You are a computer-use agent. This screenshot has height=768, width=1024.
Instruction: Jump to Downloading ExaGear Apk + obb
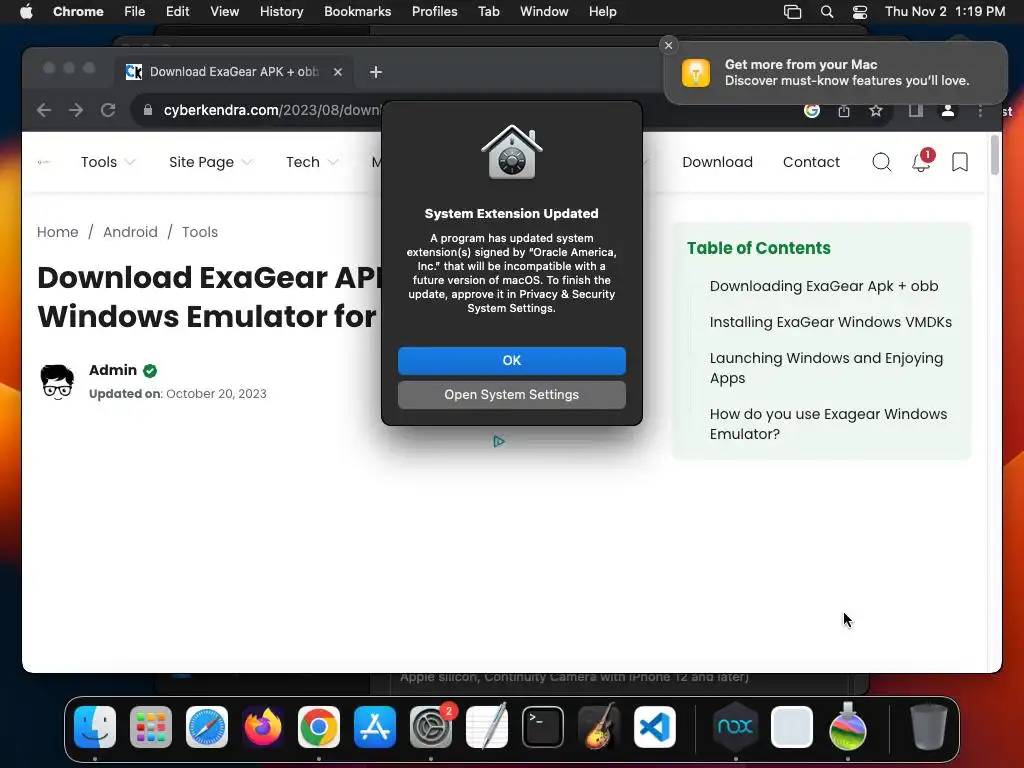pyautogui.click(x=824, y=286)
